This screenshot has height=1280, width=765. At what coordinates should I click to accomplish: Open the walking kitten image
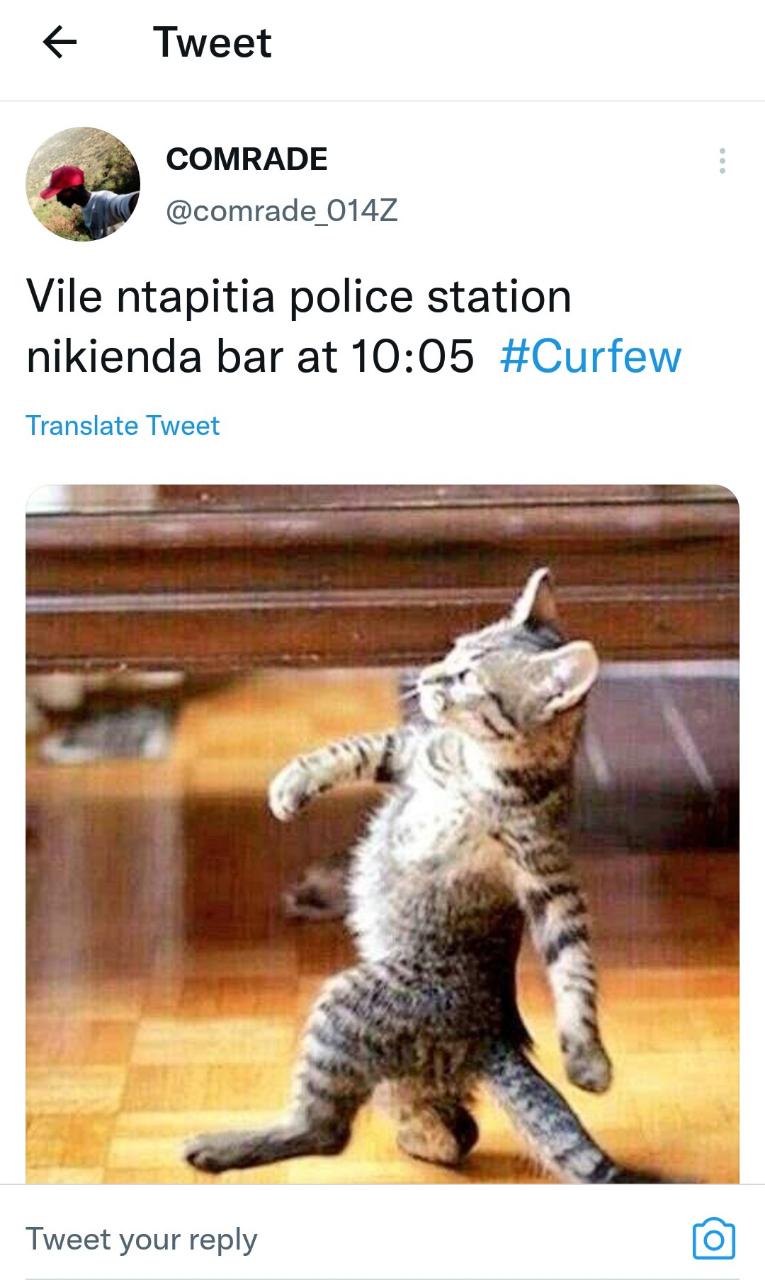pyautogui.click(x=382, y=834)
